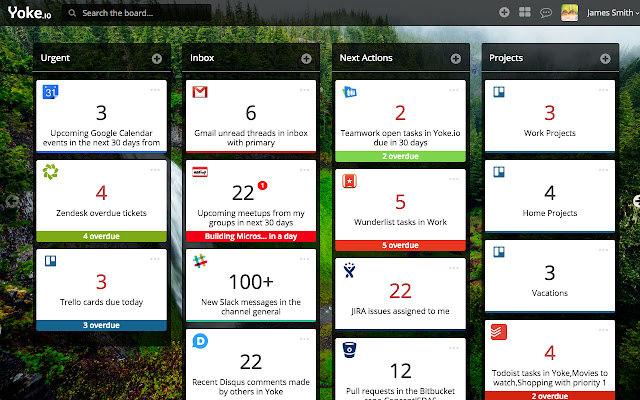Open the boards grid icon in top bar
This screenshot has width=640, height=400.
[524, 12]
